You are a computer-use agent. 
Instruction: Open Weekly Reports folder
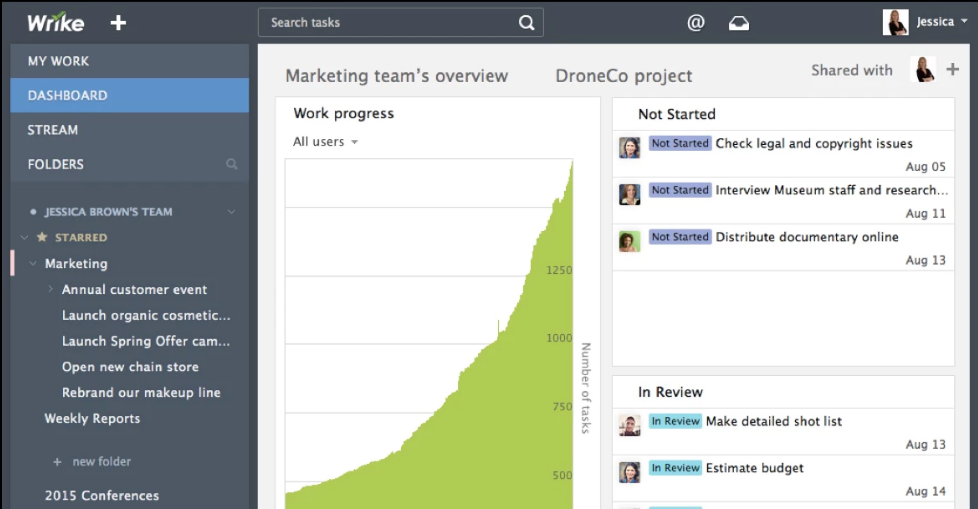(x=92, y=419)
